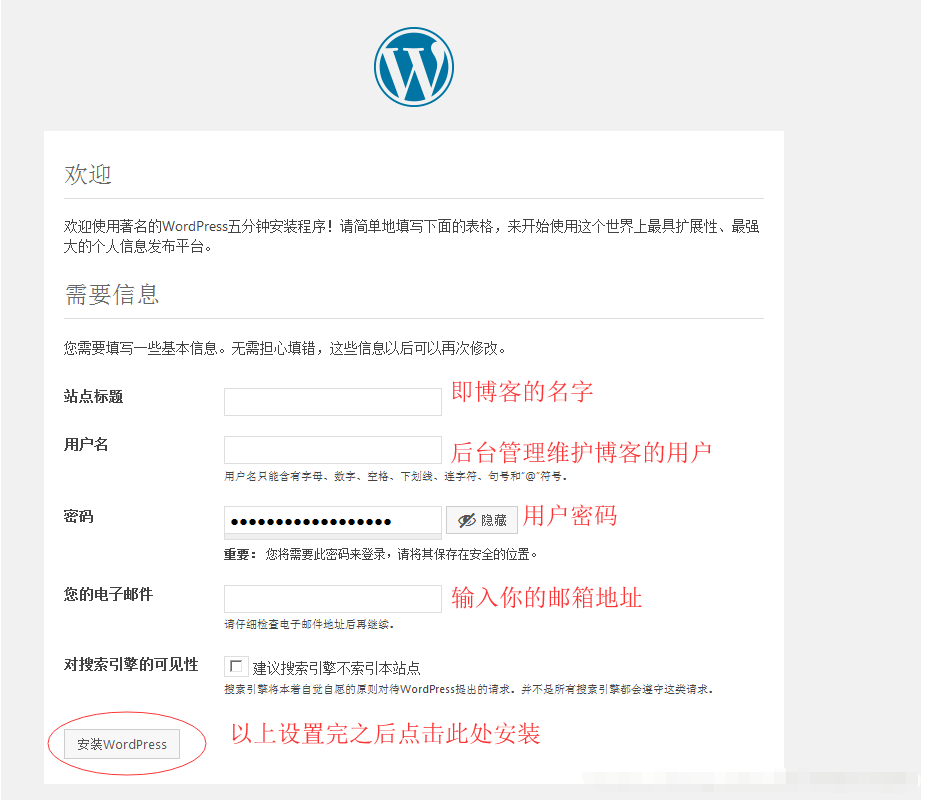Click the 密码 field label

click(x=79, y=516)
